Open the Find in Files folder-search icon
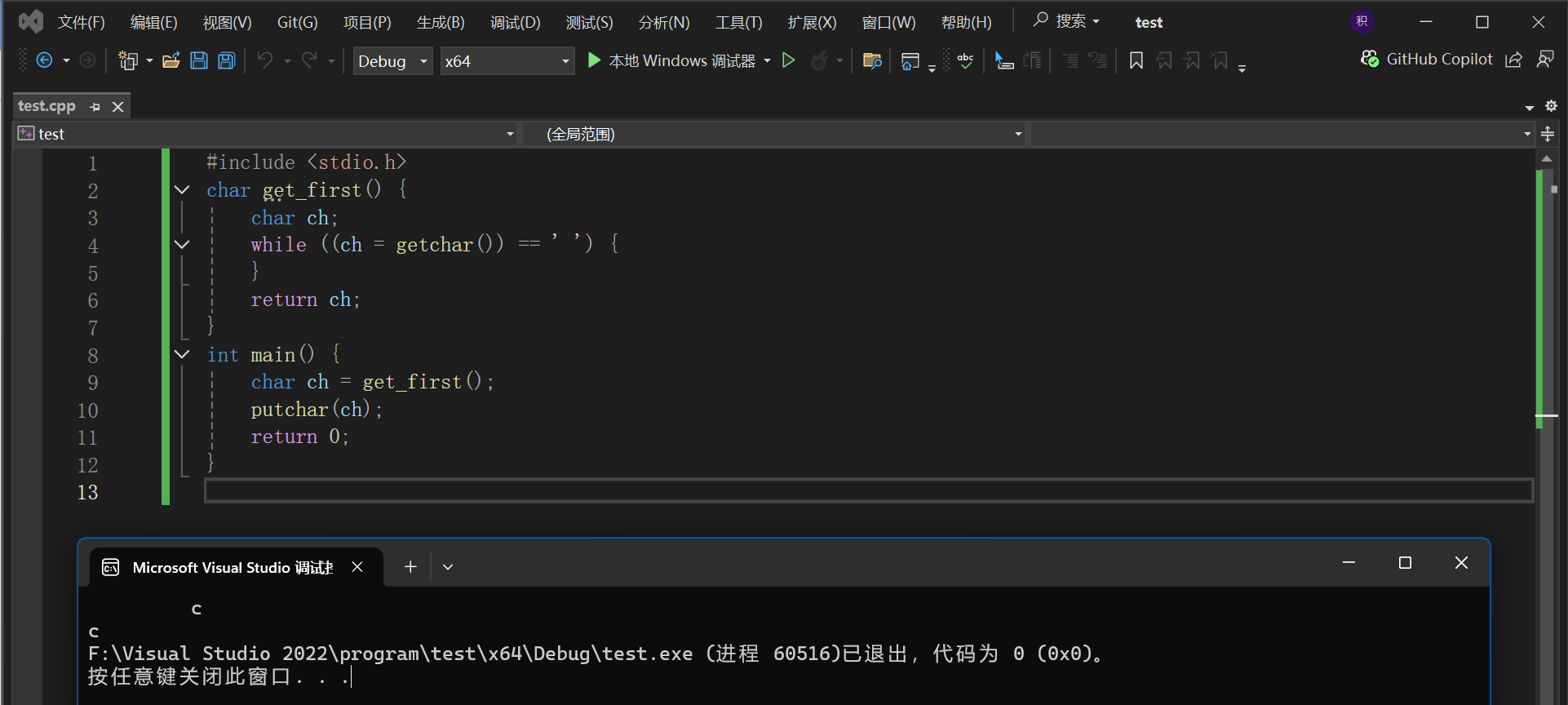The width and height of the screenshot is (1568, 705). pos(872,60)
